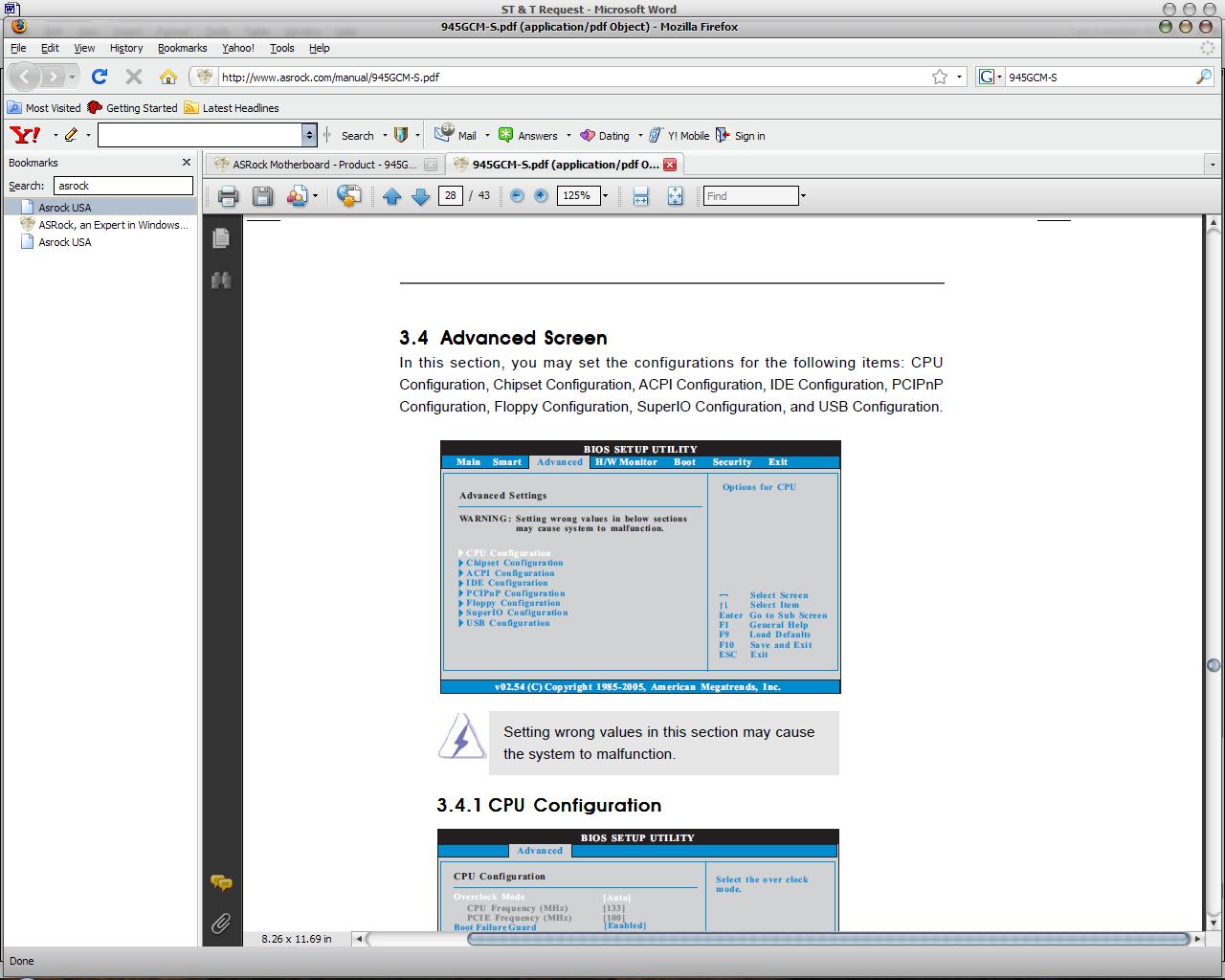The image size is (1225, 980).
Task: Switch to ASRock Motherboard Product tab
Action: (x=325, y=165)
